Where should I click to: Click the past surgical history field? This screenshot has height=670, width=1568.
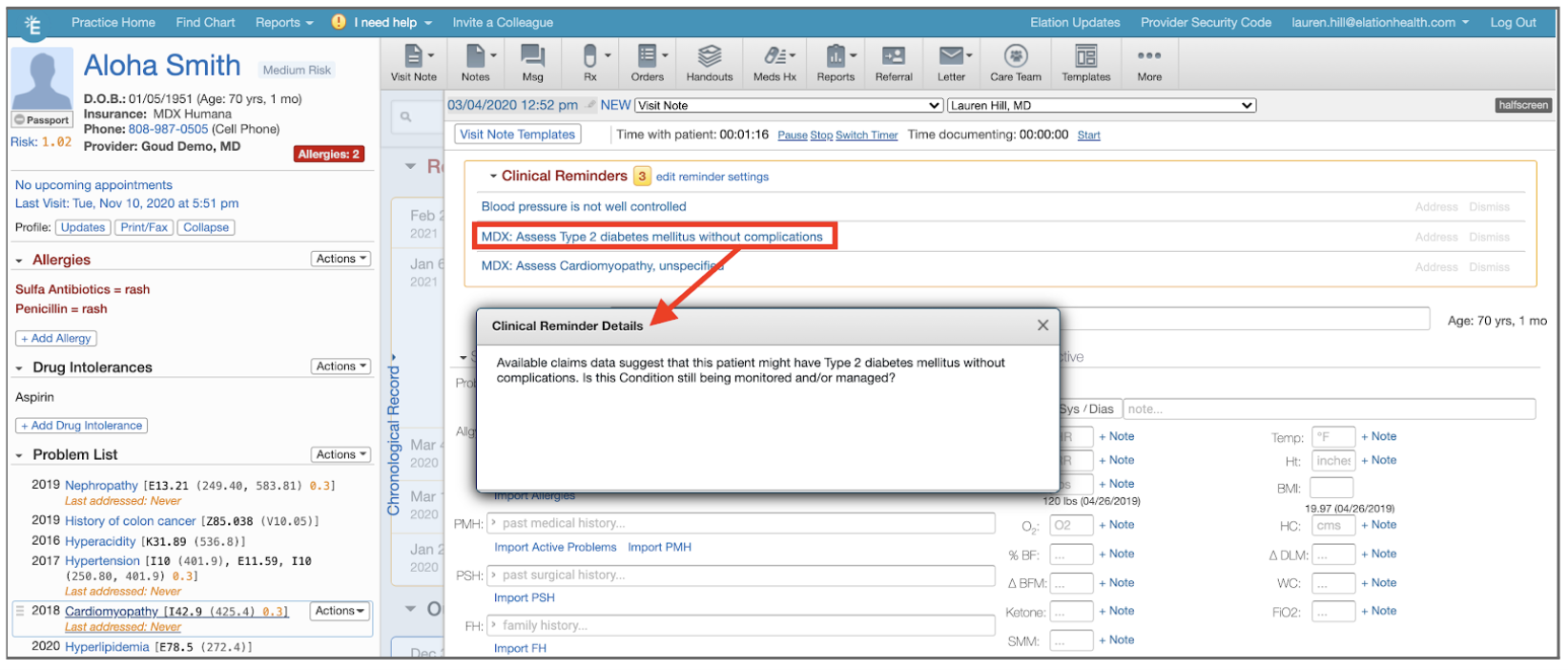tap(741, 575)
